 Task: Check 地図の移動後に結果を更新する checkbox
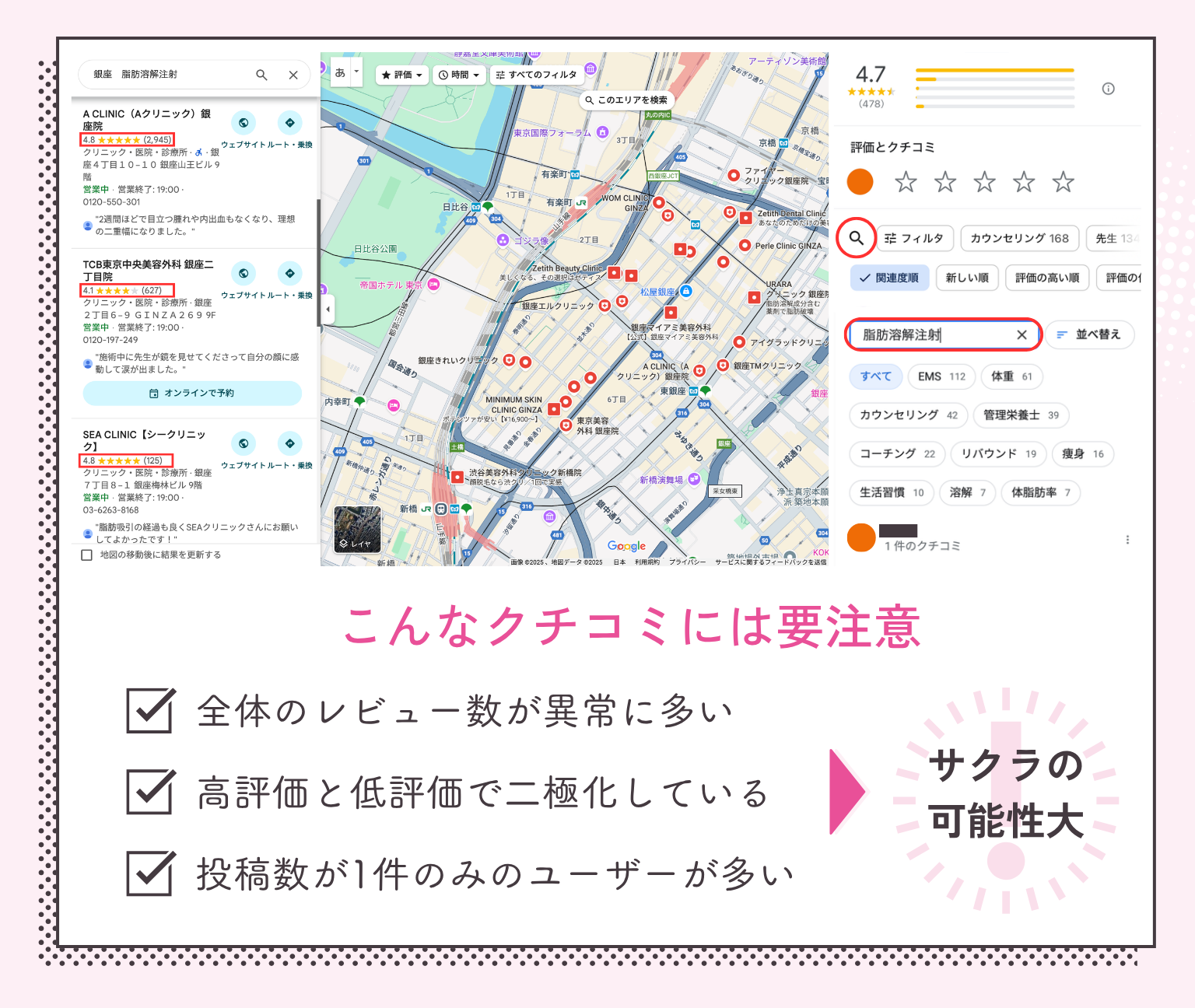point(87,555)
